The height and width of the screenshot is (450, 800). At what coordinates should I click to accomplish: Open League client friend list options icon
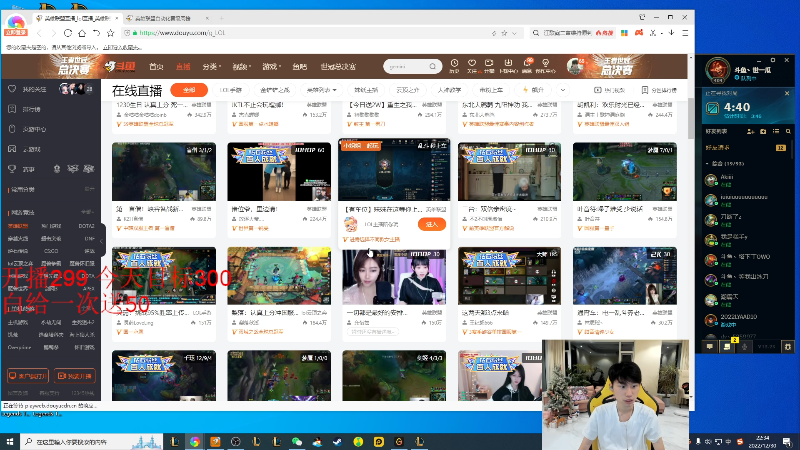[776, 132]
